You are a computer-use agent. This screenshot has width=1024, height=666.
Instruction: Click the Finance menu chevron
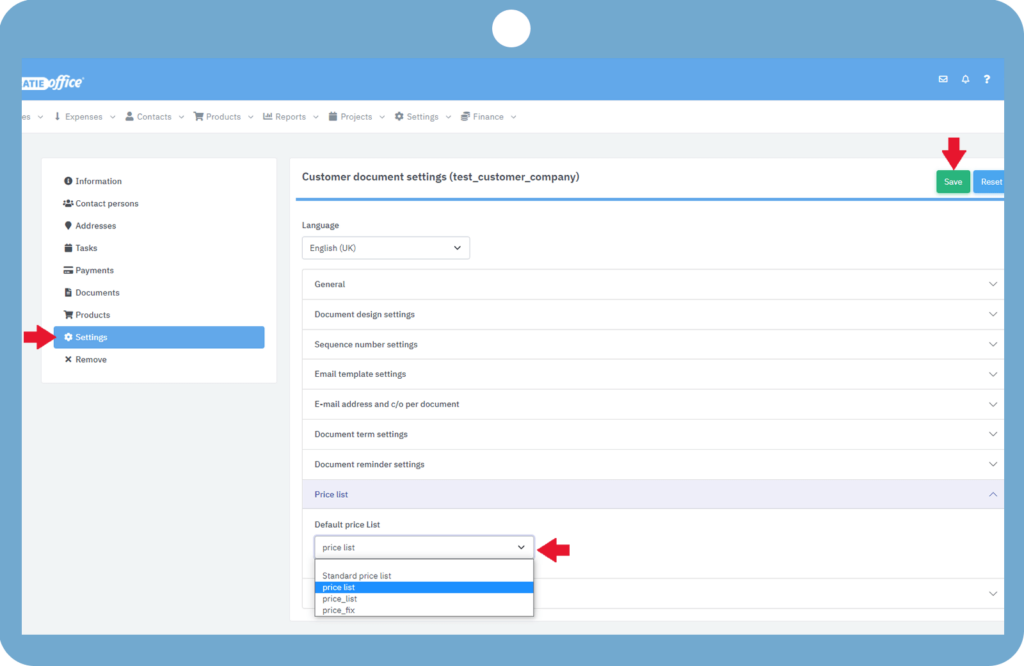tap(513, 117)
